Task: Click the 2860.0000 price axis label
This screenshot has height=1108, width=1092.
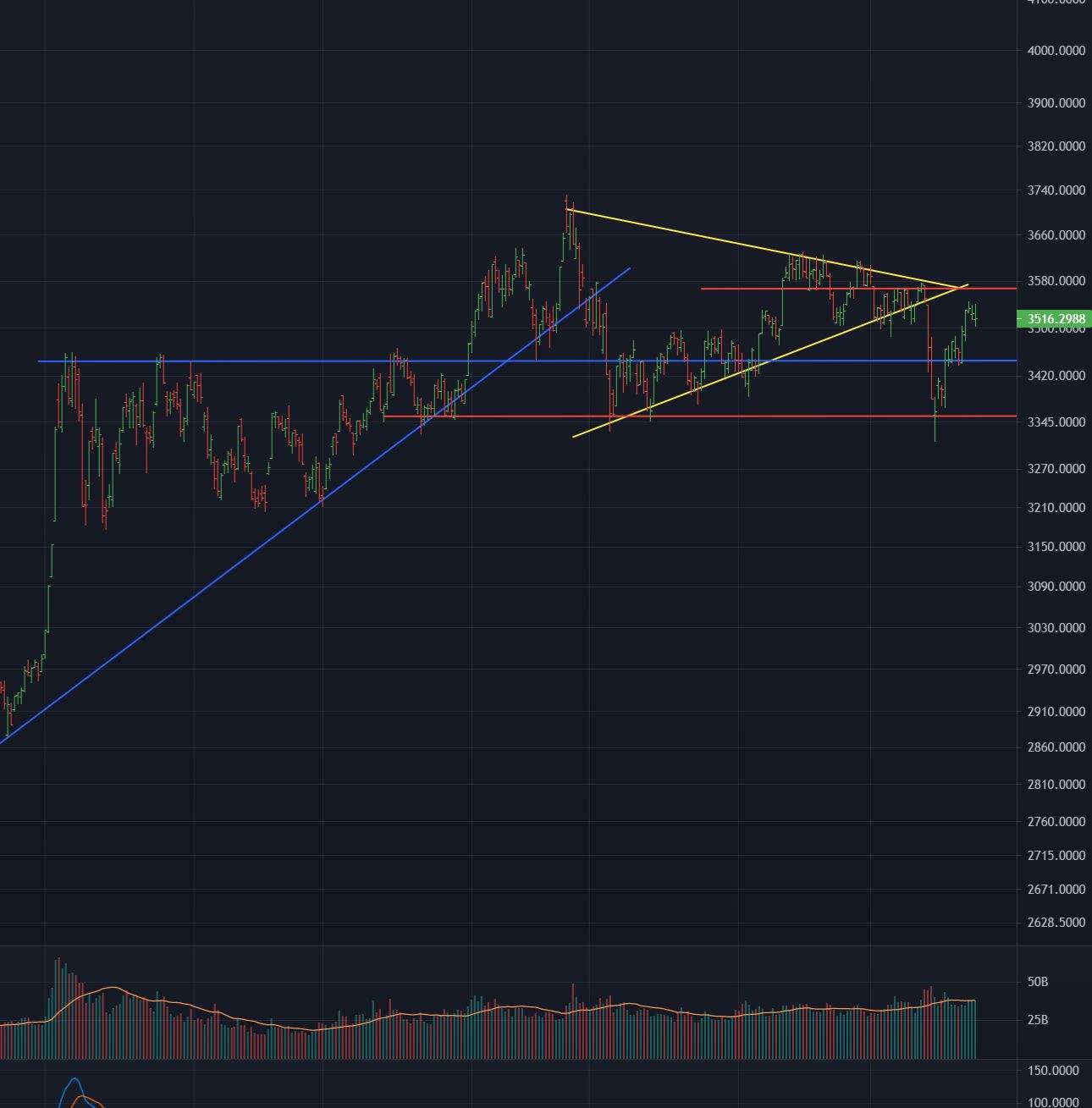Action: (x=1056, y=747)
